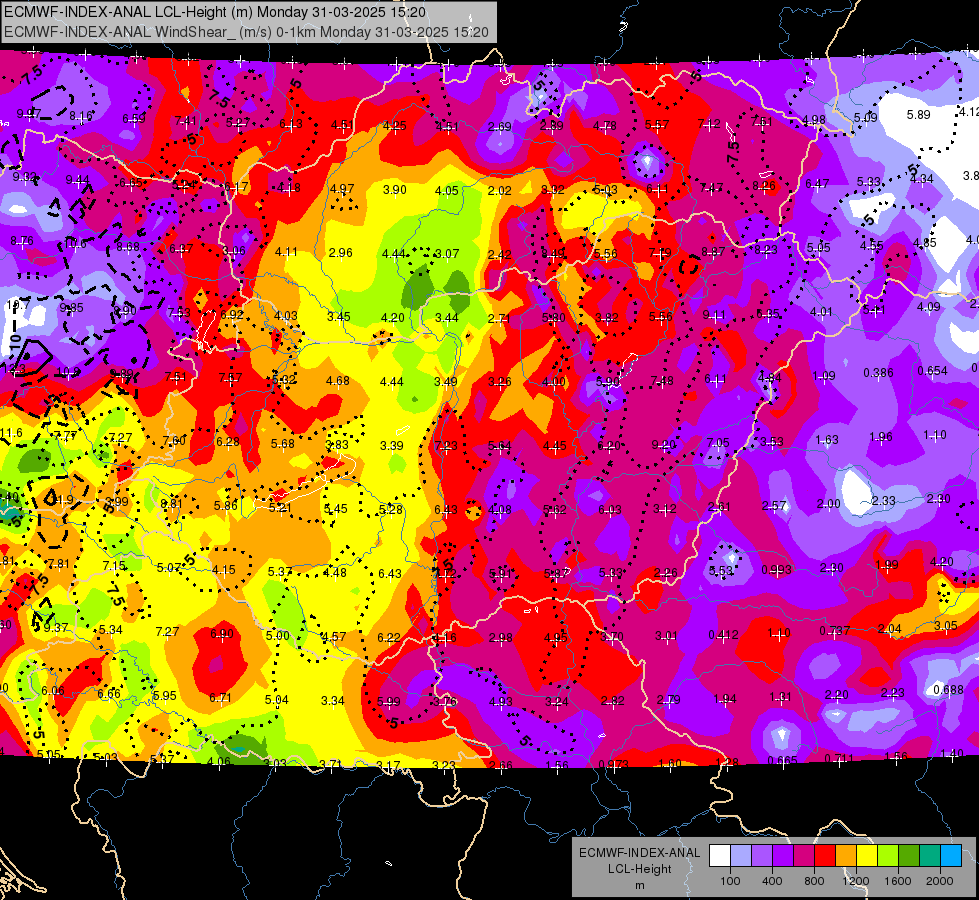Click the wind shear value 0.737
Image resolution: width=979 pixels, height=900 pixels.
click(835, 630)
